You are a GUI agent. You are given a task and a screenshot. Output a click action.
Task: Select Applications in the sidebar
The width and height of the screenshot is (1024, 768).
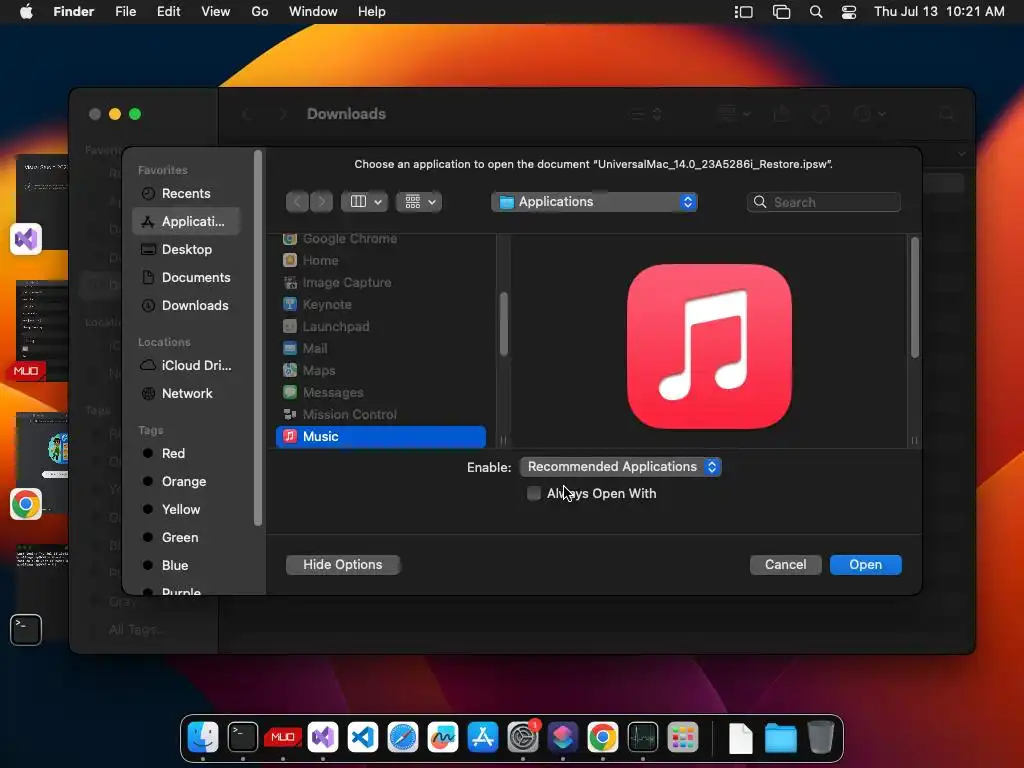point(186,221)
